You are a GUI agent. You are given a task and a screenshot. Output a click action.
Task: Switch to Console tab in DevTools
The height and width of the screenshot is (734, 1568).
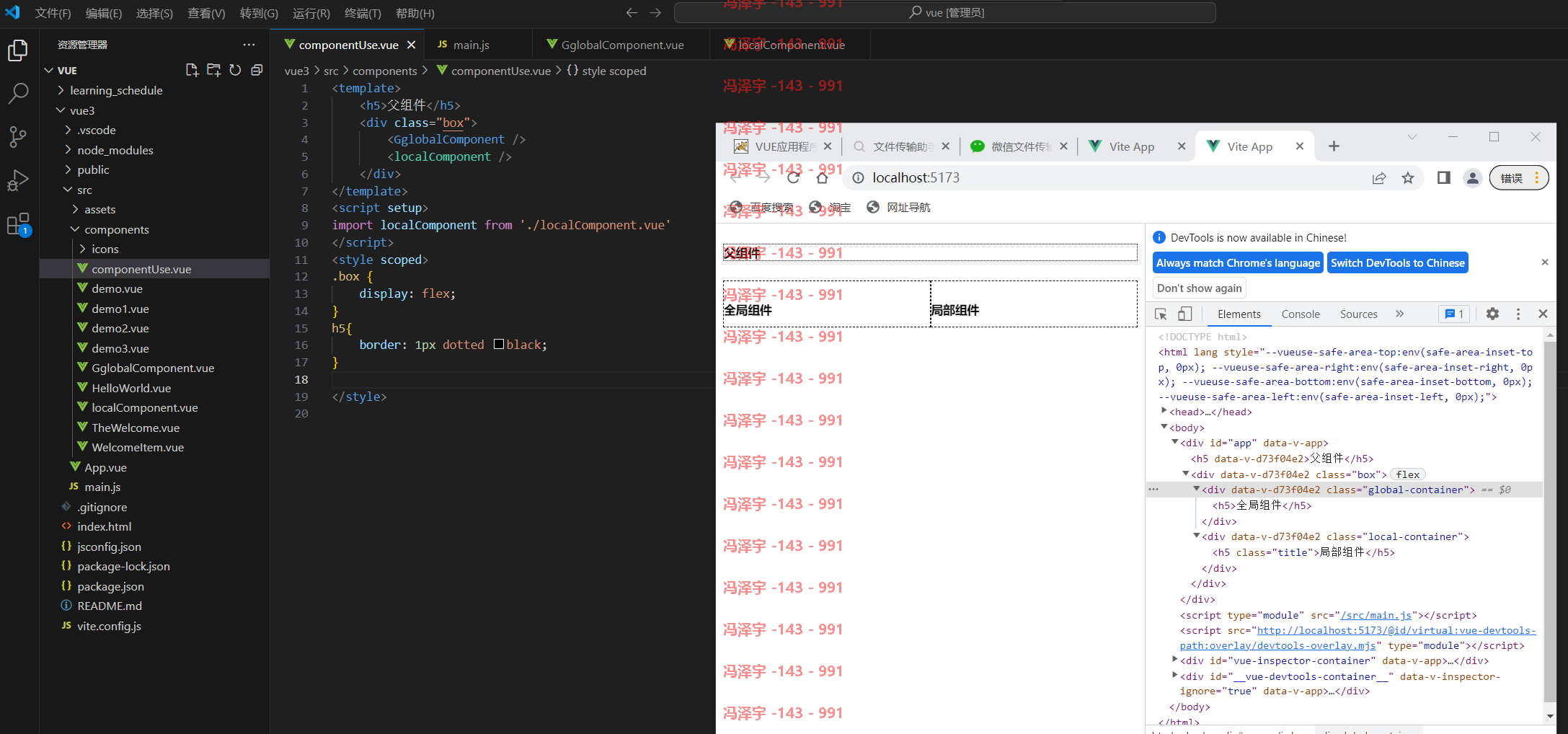pos(1301,314)
